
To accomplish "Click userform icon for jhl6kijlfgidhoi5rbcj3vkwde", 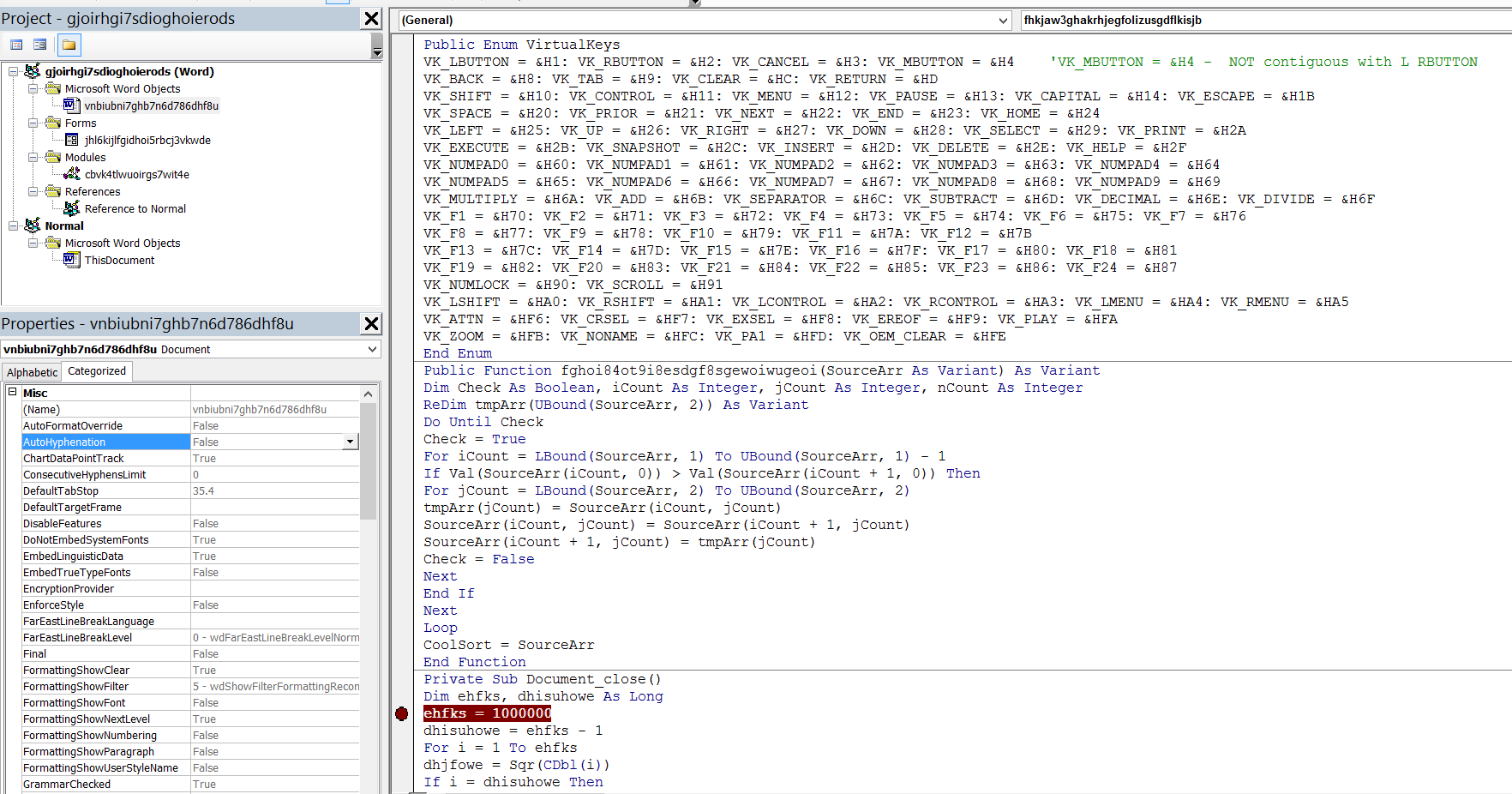I will (72, 140).
